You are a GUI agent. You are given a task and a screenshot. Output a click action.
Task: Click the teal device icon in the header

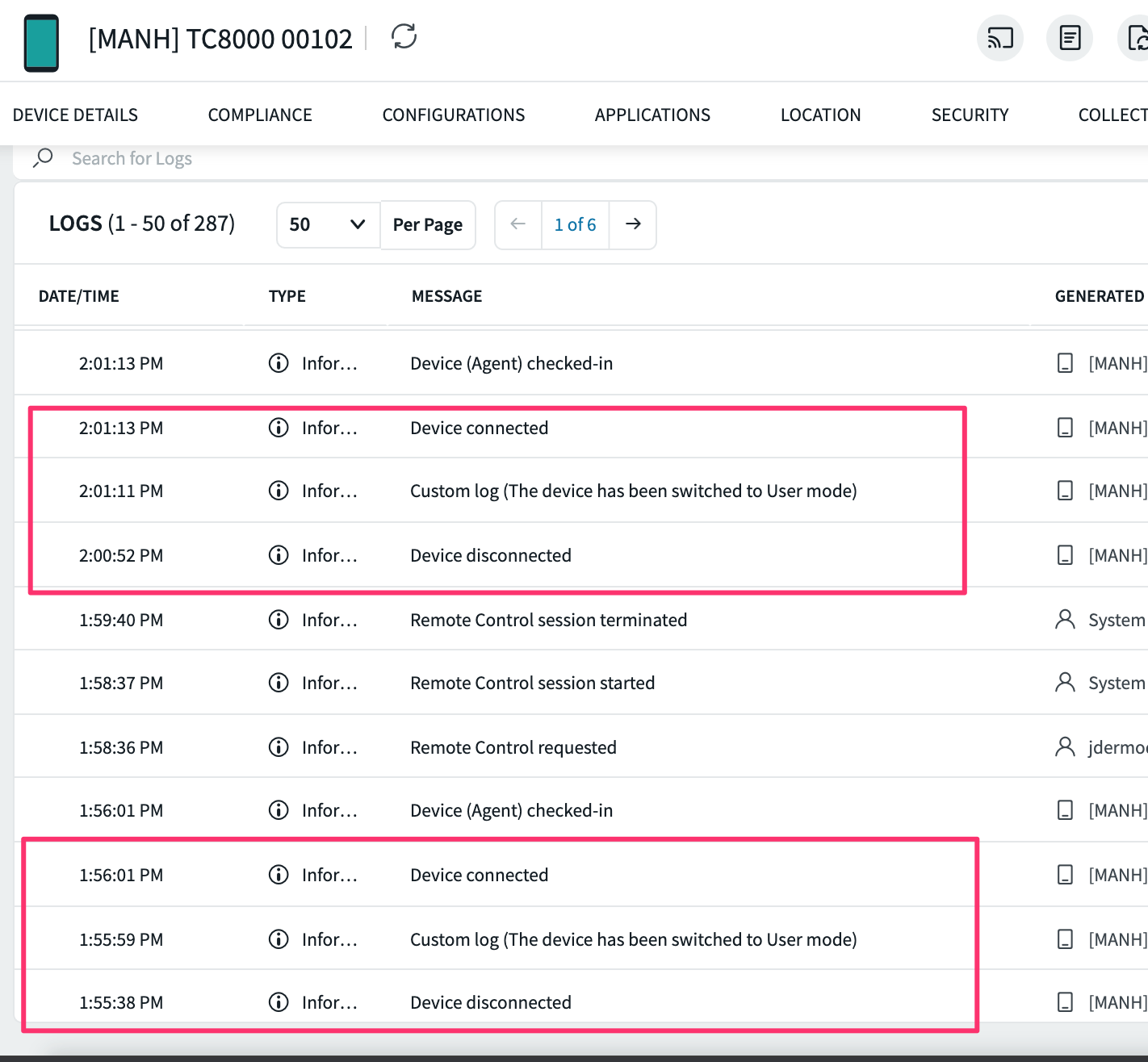click(x=41, y=43)
